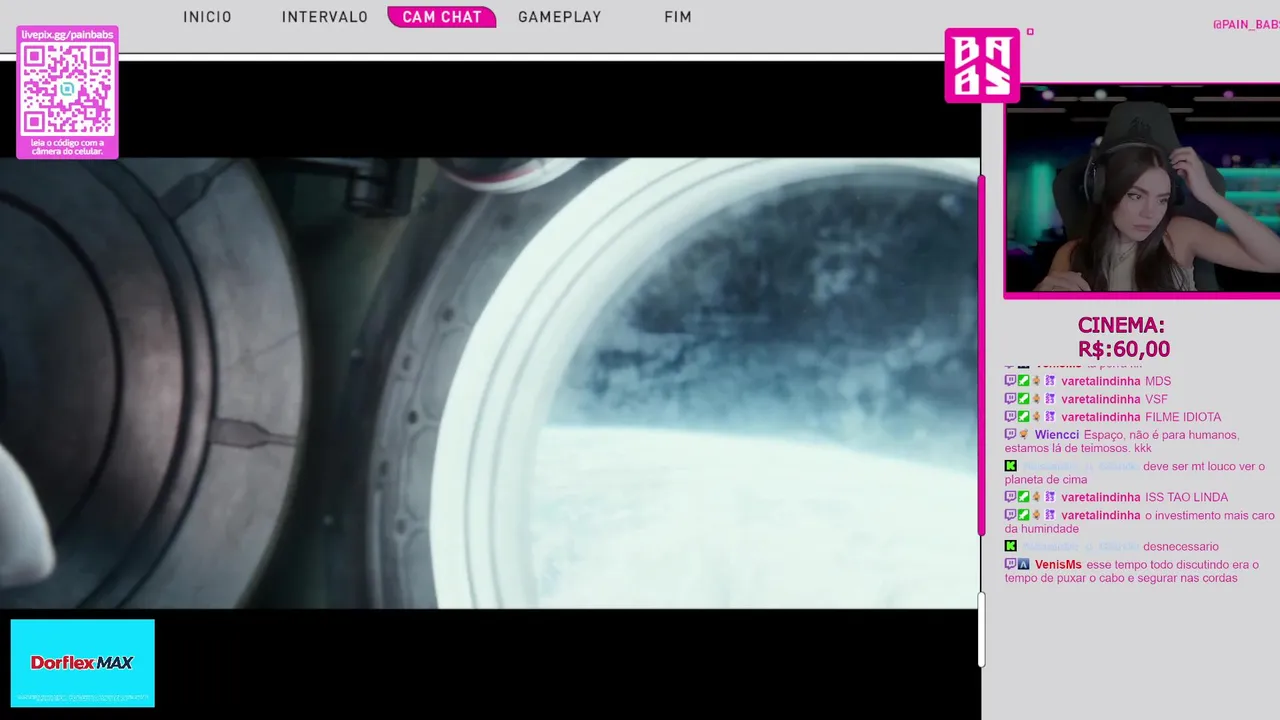
Task: Click blue badge beside VenisMs name
Action: pyautogui.click(x=1024, y=564)
